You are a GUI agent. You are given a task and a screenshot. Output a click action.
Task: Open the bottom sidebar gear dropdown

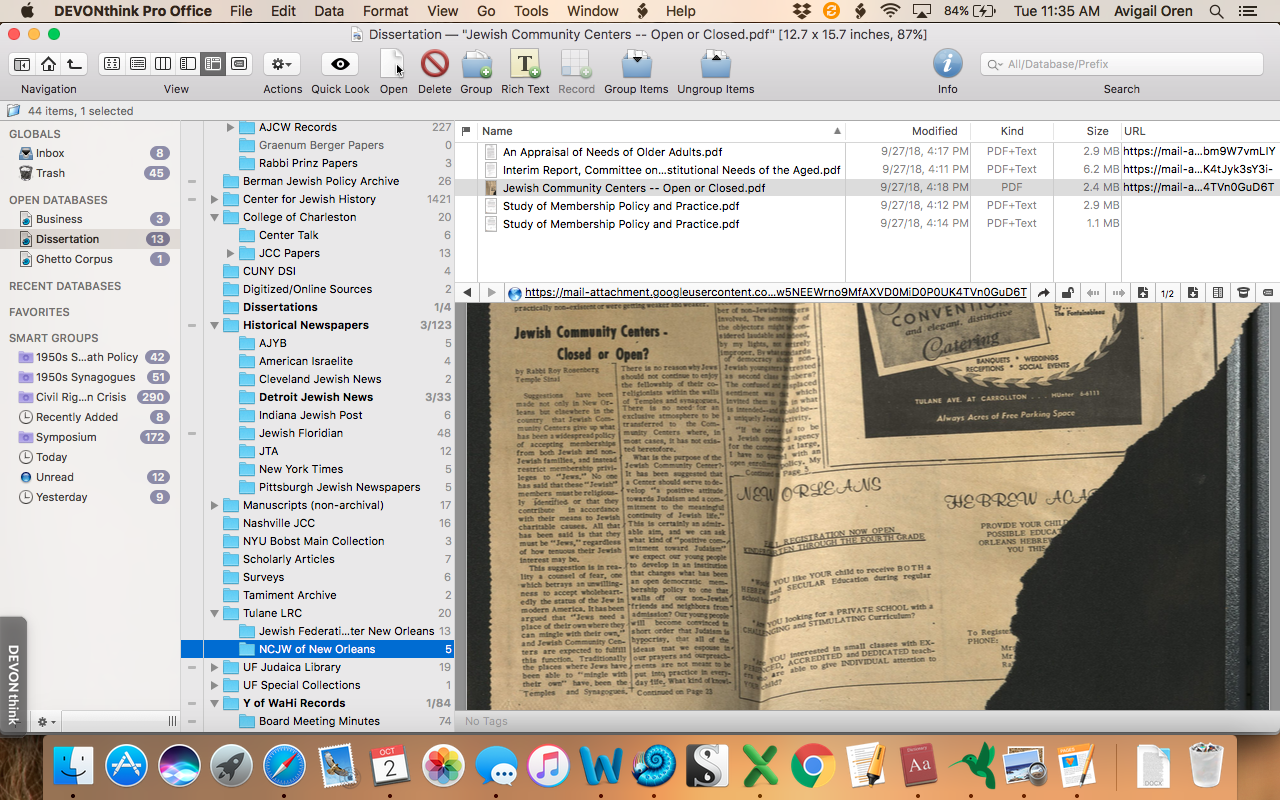pyautogui.click(x=46, y=721)
